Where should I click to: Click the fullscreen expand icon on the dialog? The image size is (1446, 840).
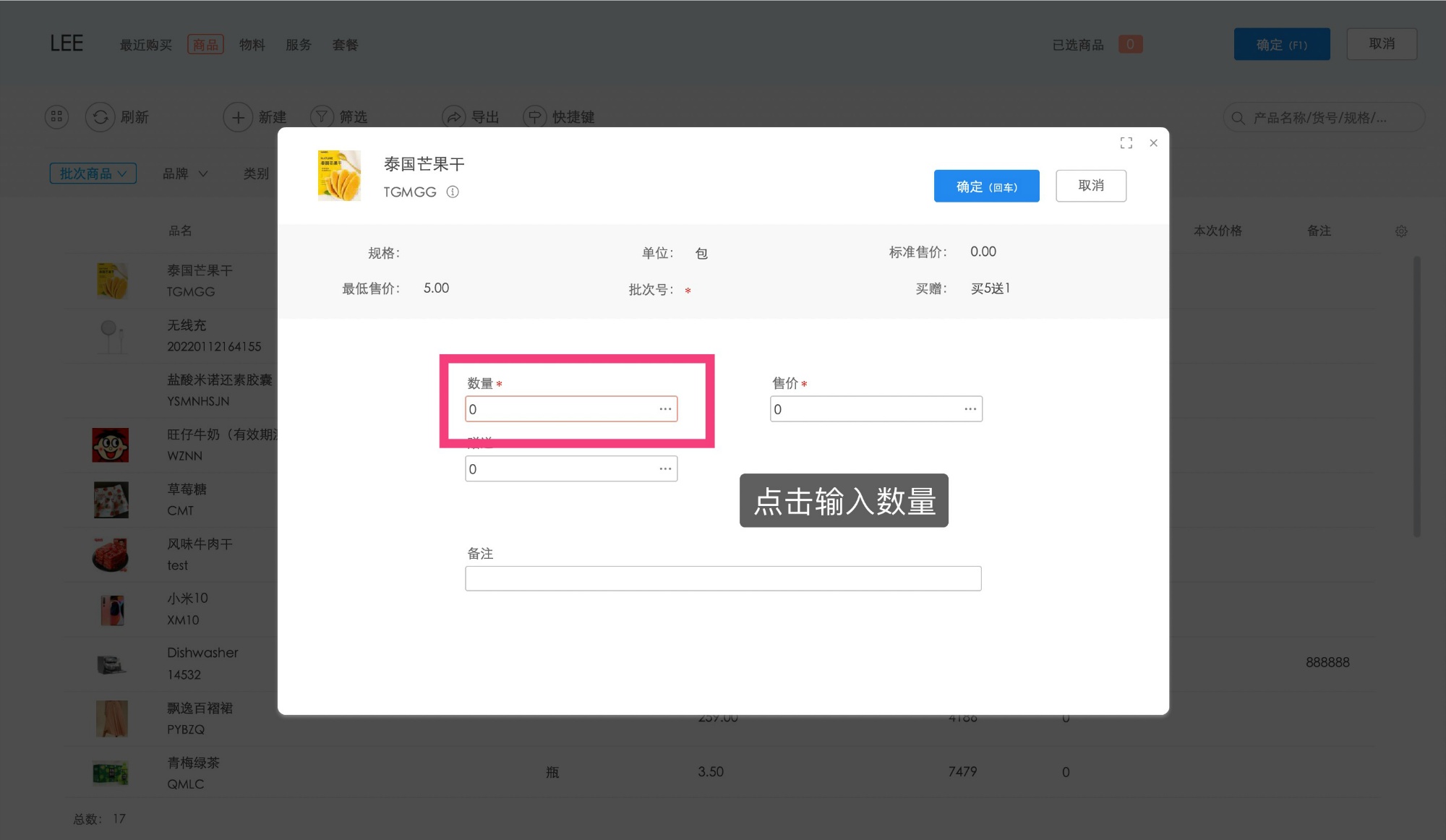coord(1126,142)
